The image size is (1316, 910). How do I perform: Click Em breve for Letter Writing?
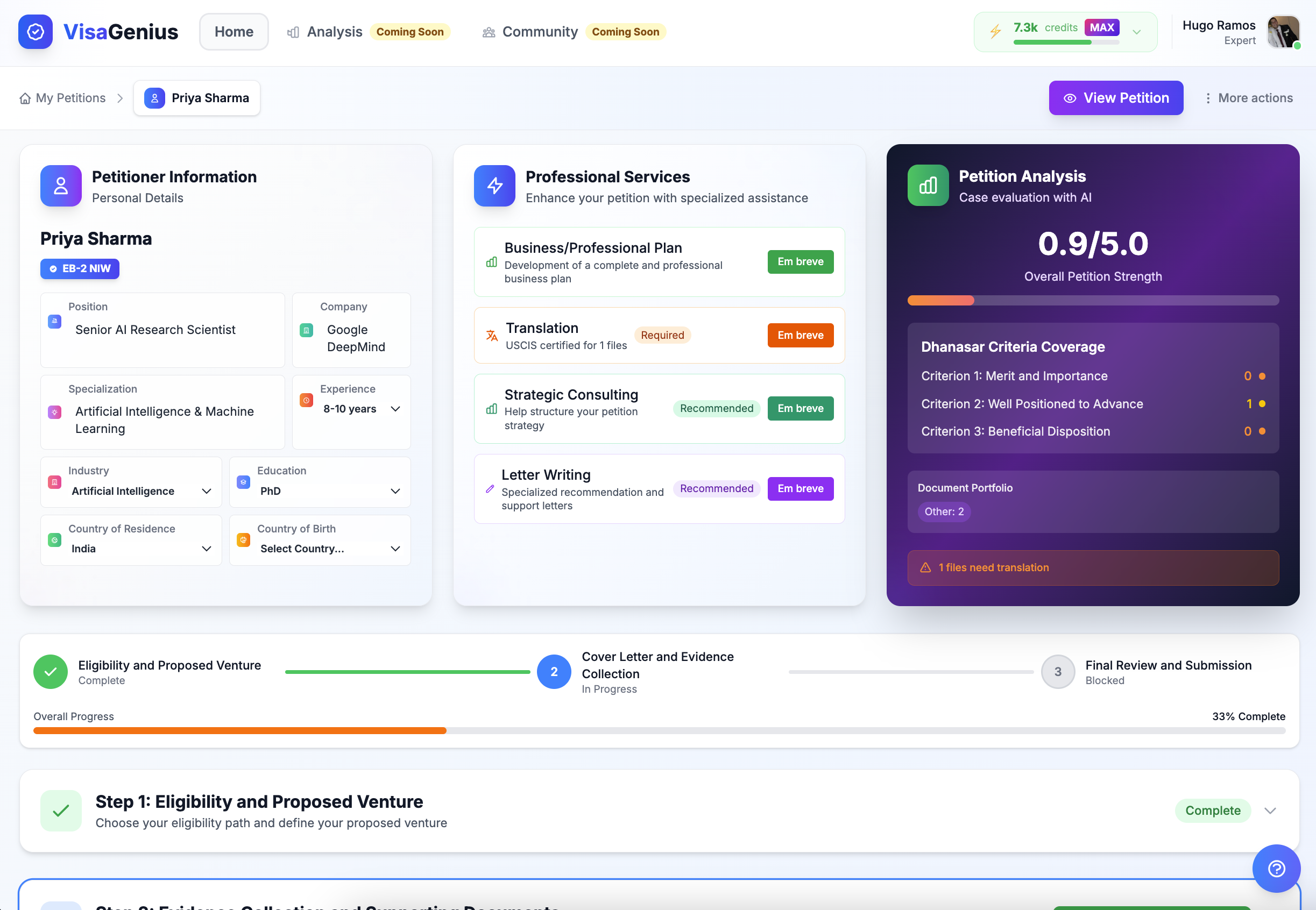801,489
